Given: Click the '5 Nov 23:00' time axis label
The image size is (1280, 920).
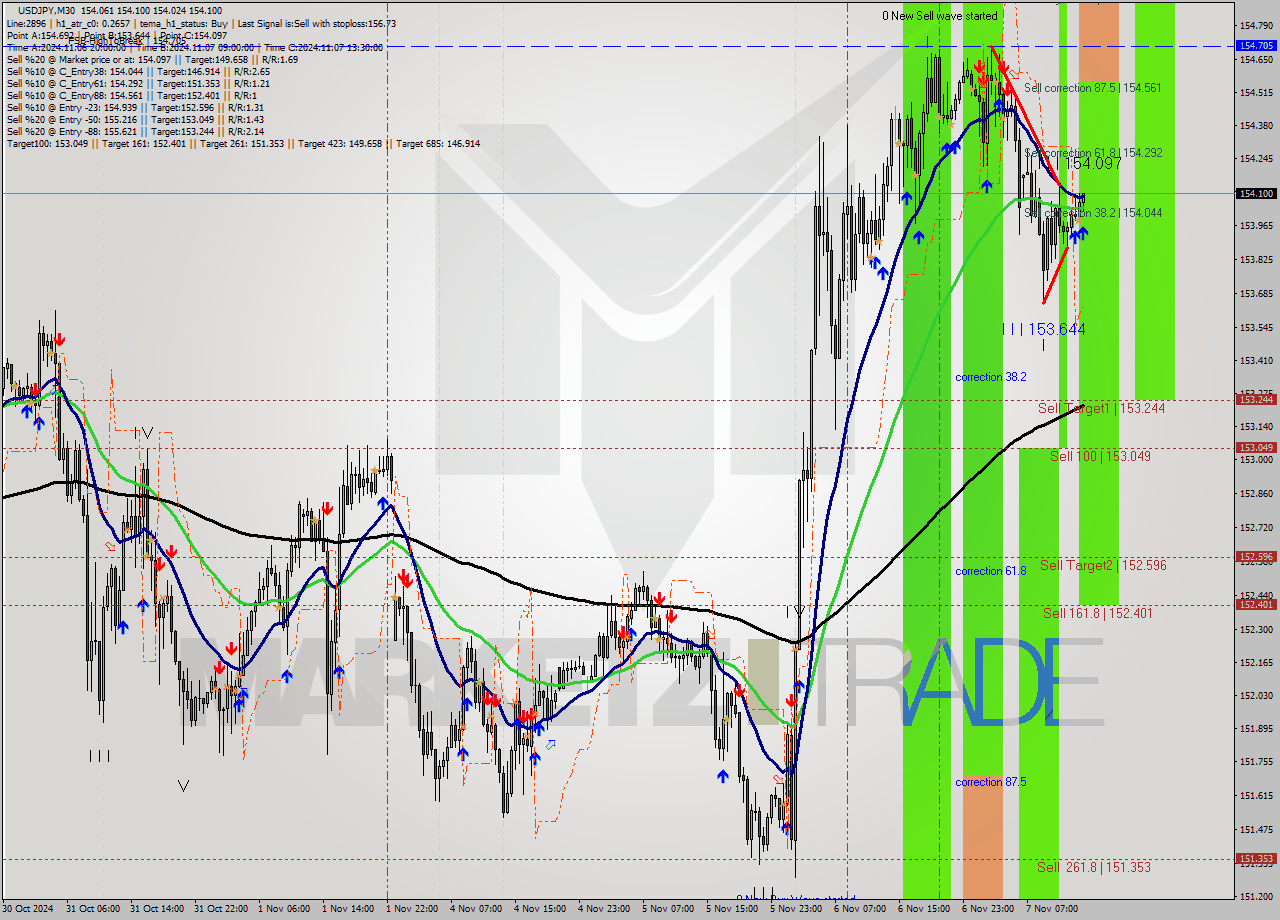Looking at the screenshot, I should click(796, 909).
